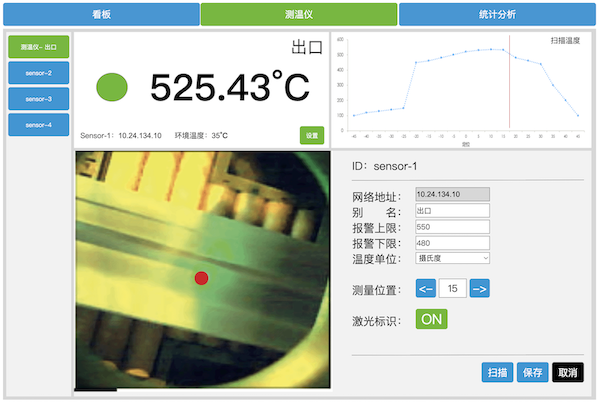Viewport: 600px width, 402px height.
Task: Switch to the 统计分析 tab
Action: click(x=497, y=14)
